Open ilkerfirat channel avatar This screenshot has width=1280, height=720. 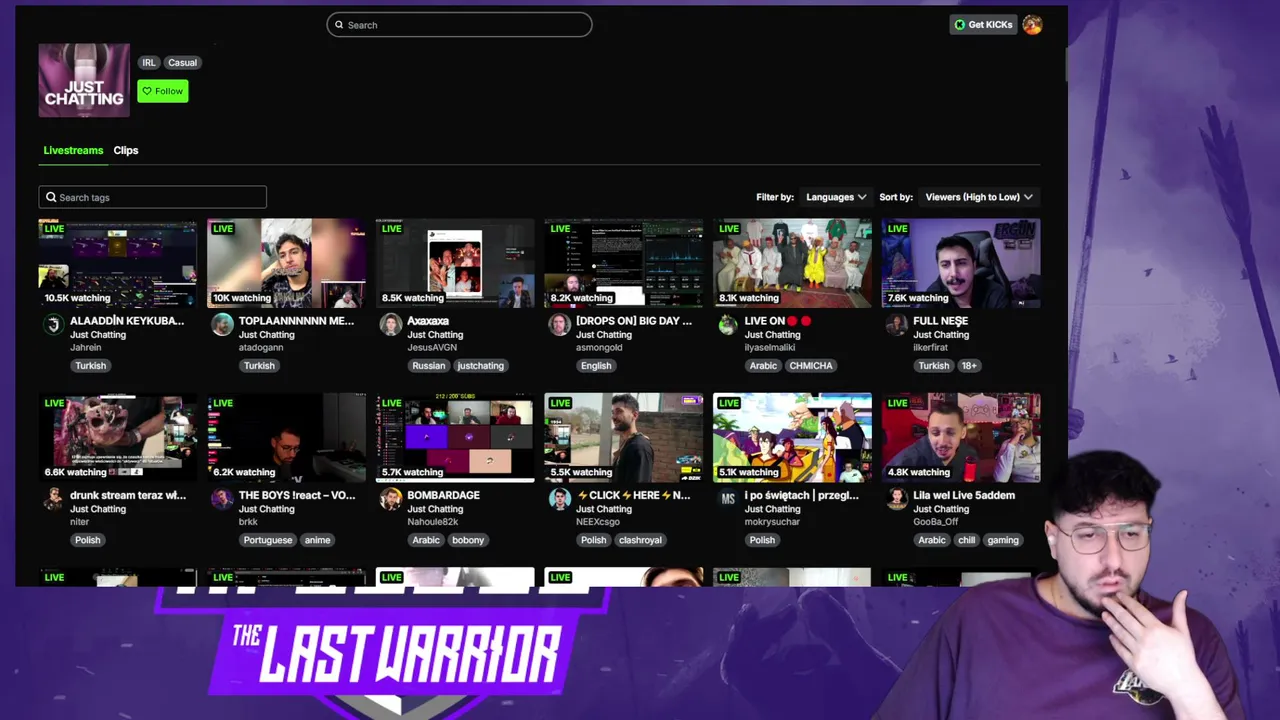point(897,324)
